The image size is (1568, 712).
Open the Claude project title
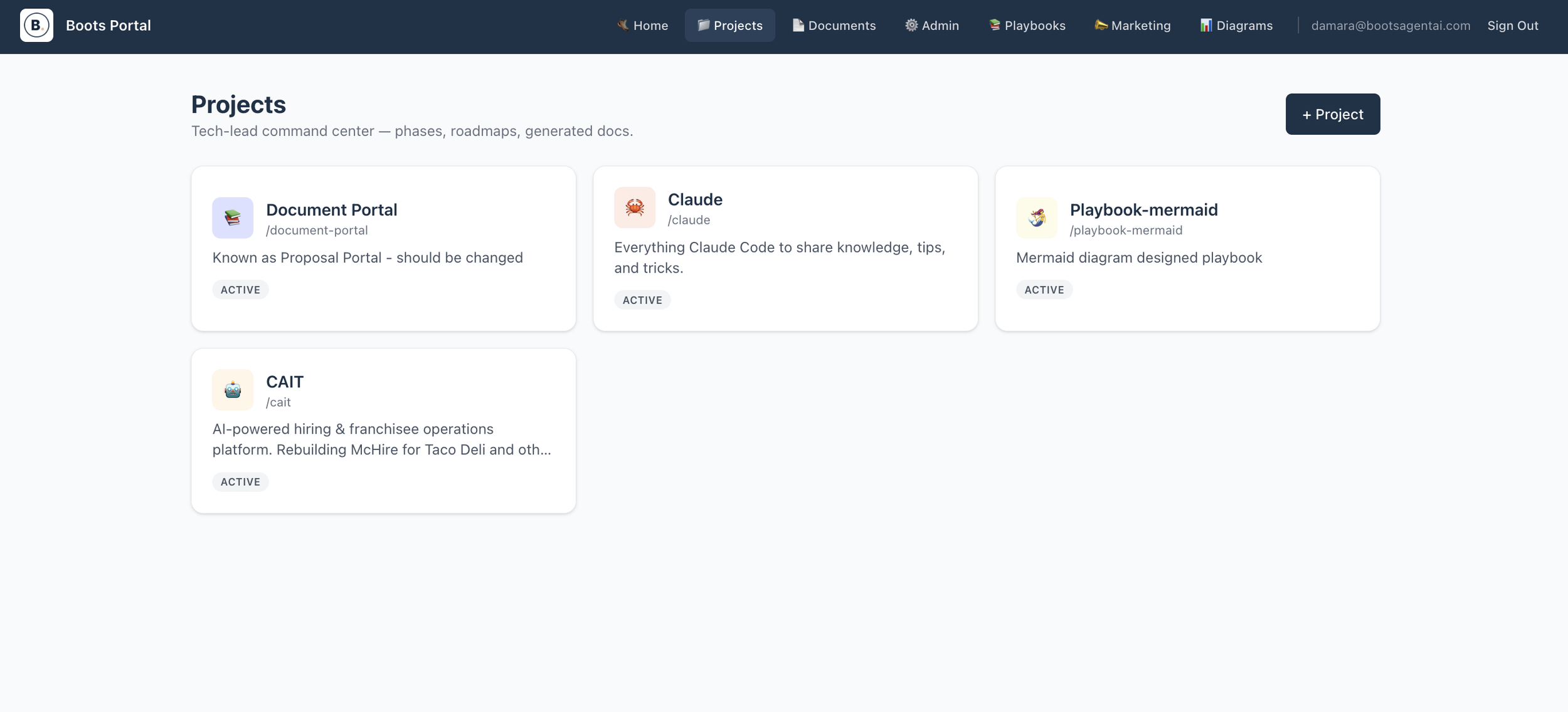(x=695, y=199)
